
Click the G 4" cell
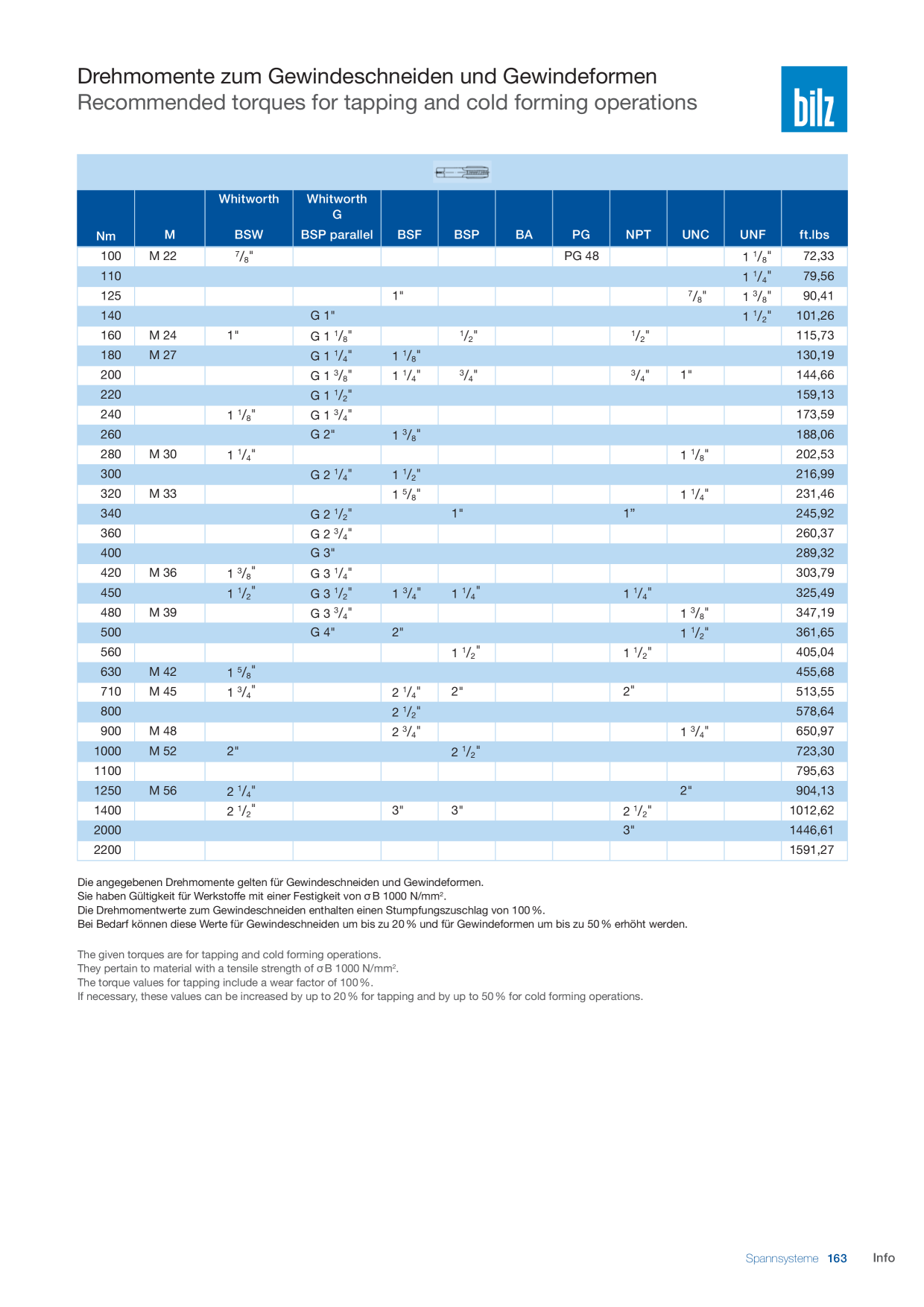click(323, 632)
